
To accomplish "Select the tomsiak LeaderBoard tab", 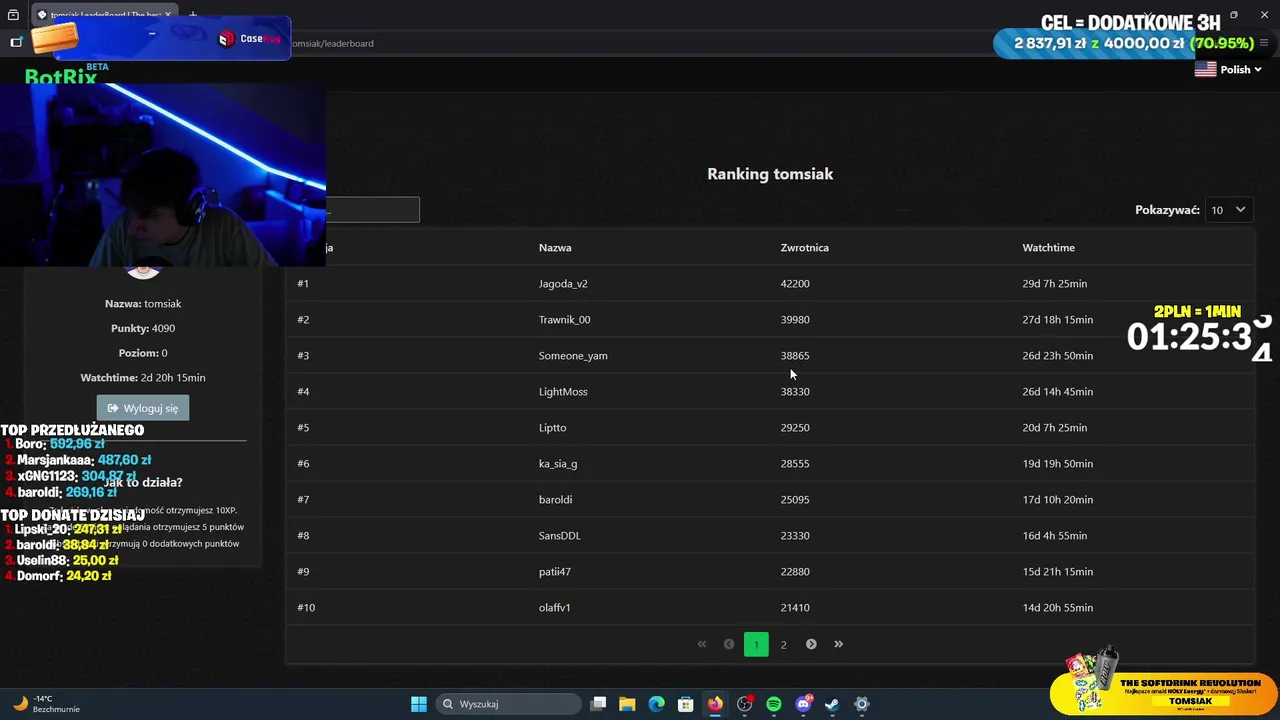I will (x=105, y=15).
